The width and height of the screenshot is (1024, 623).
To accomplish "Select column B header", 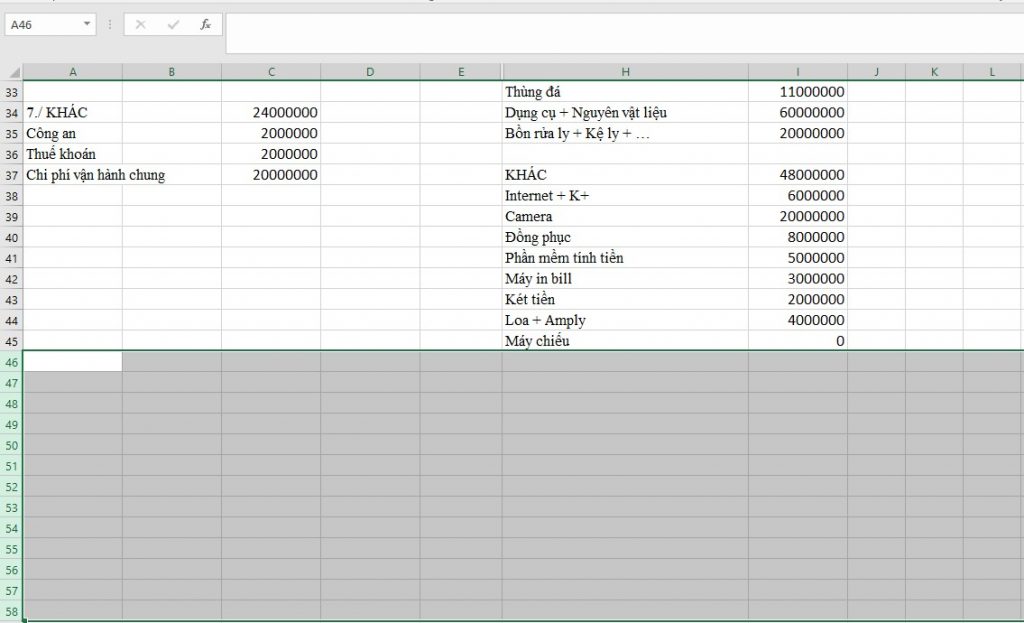I will point(172,72).
